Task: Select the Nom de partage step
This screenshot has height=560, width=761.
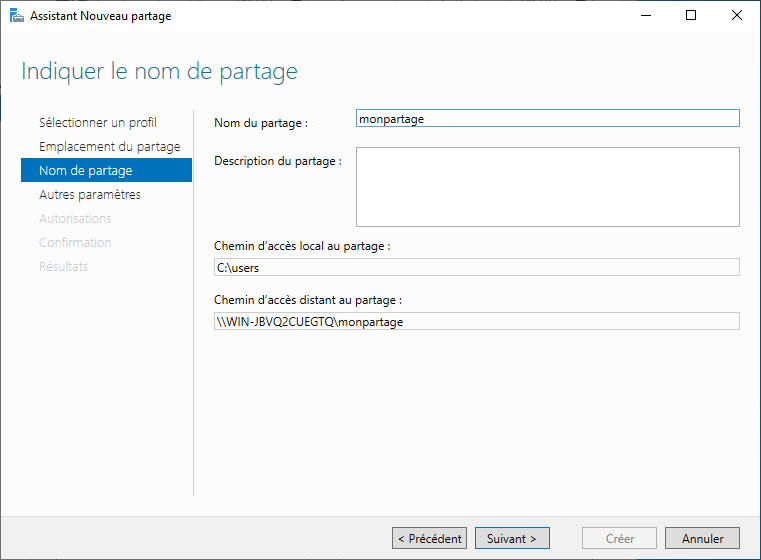Action: pyautogui.click(x=85, y=171)
